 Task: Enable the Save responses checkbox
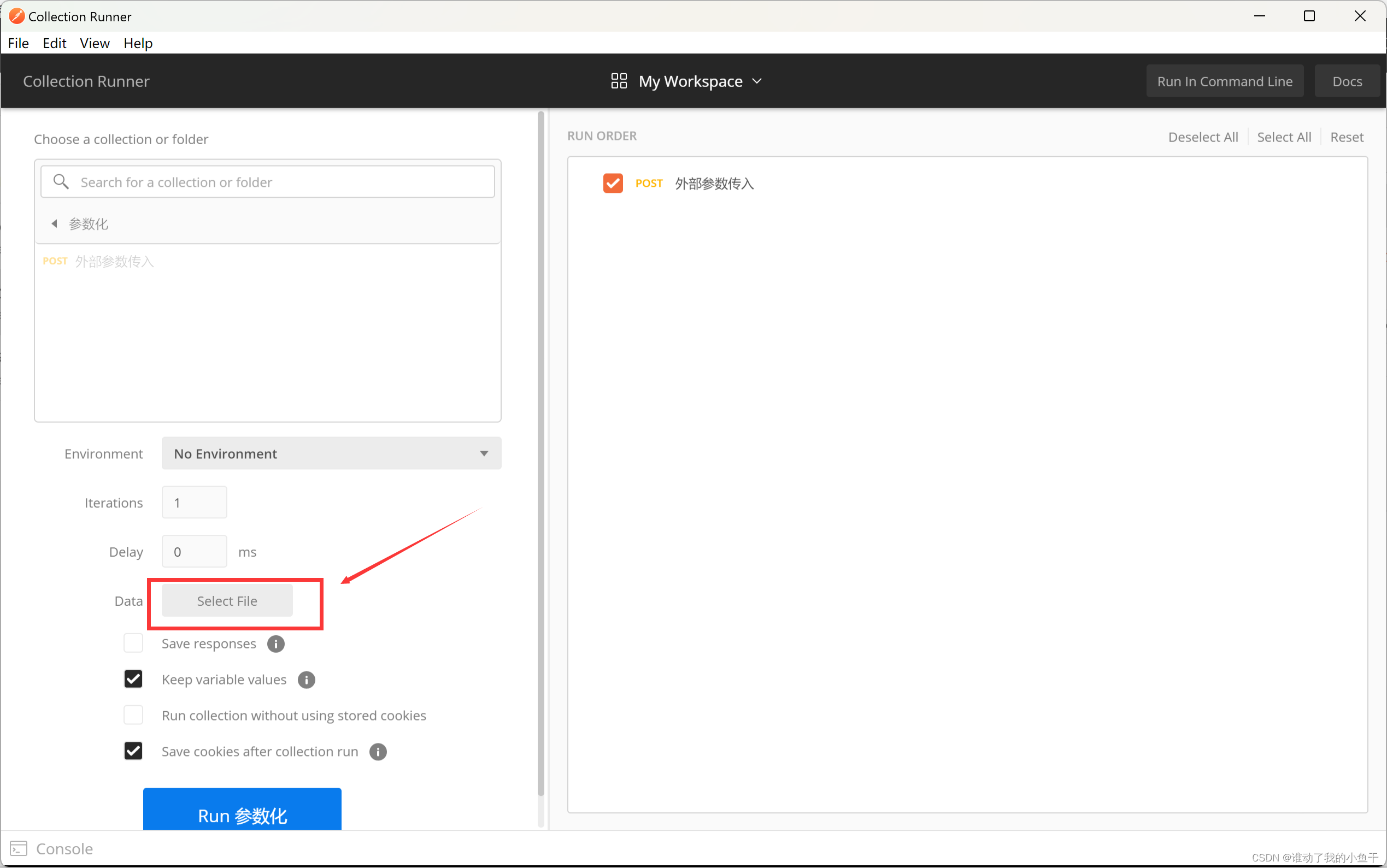pos(133,643)
